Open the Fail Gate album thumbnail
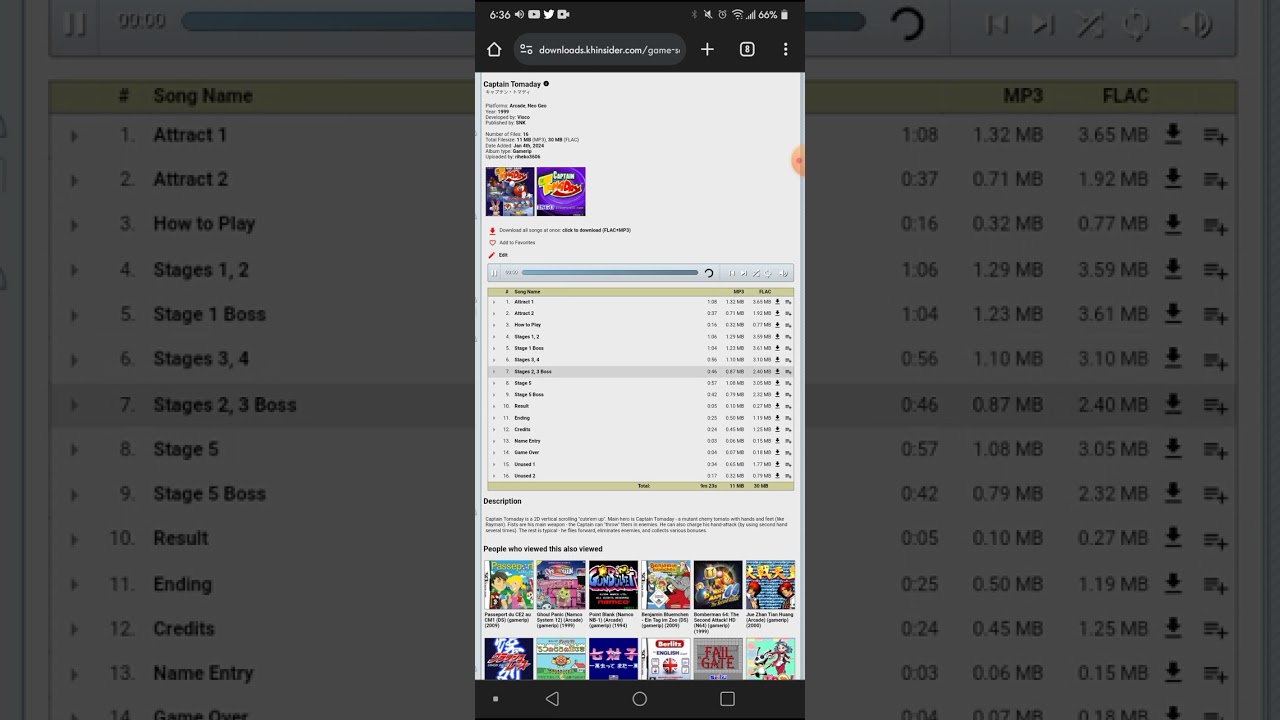This screenshot has width=1280, height=720. click(x=718, y=659)
